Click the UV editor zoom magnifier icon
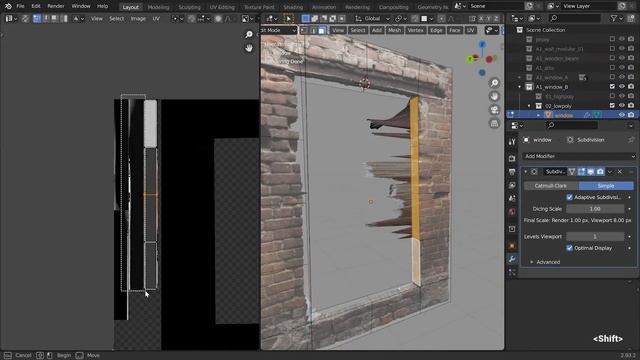 pos(249,34)
